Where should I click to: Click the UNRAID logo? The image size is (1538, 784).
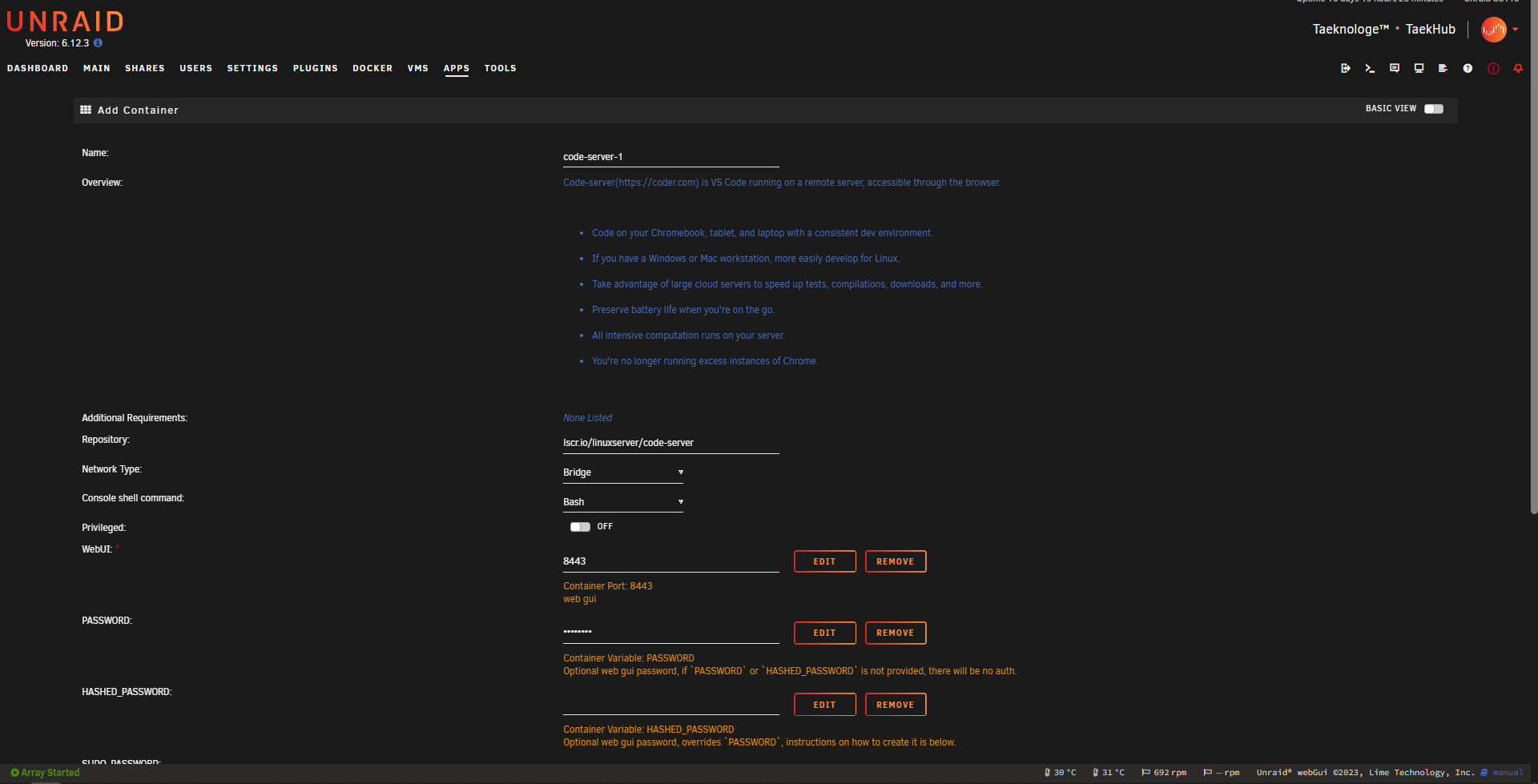[65, 22]
